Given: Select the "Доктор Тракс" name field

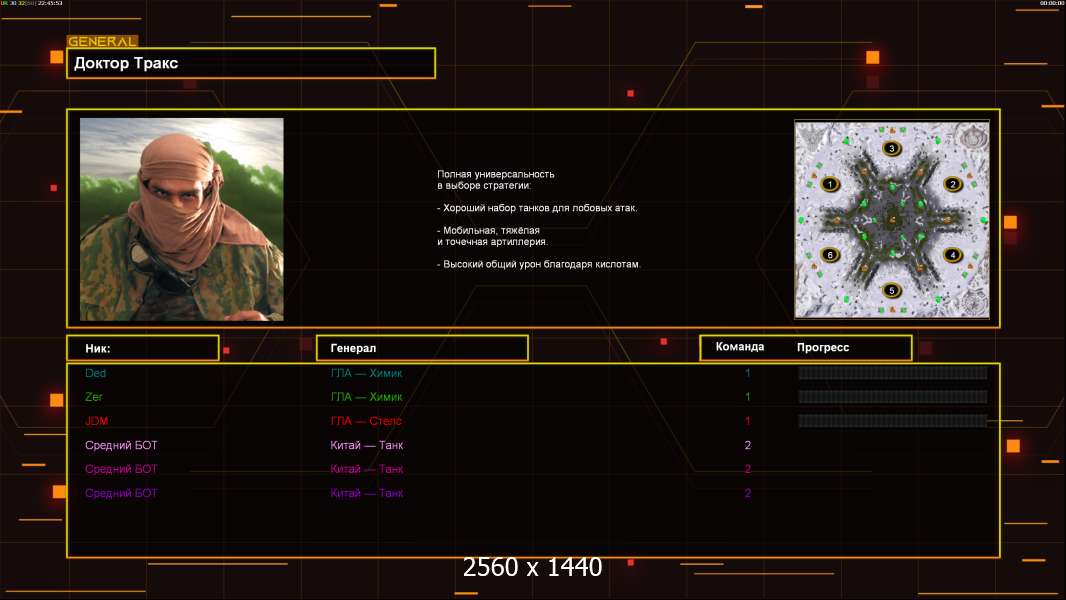Looking at the screenshot, I should click(x=251, y=63).
